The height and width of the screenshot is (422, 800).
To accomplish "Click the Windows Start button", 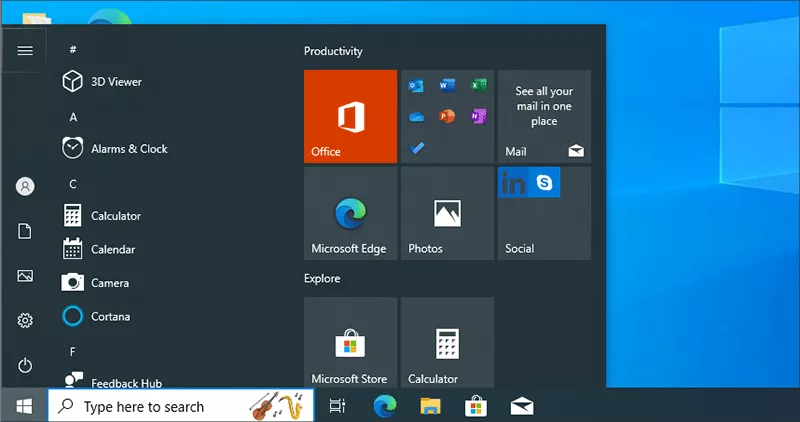I will tap(24, 406).
